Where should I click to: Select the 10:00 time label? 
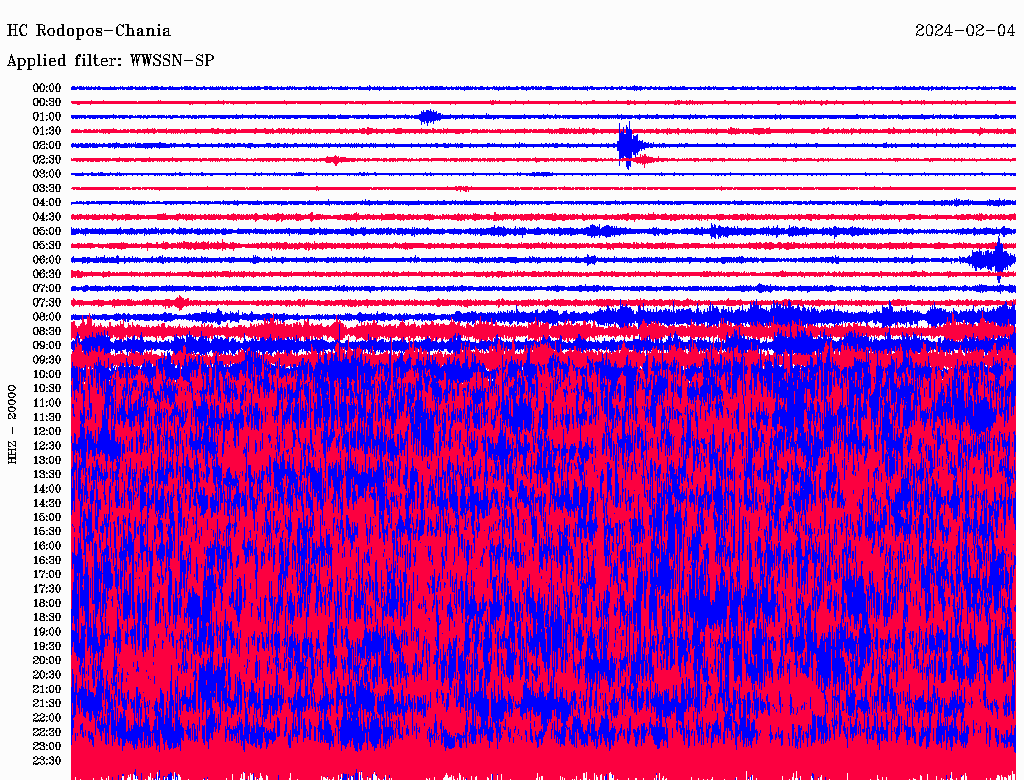click(47, 374)
